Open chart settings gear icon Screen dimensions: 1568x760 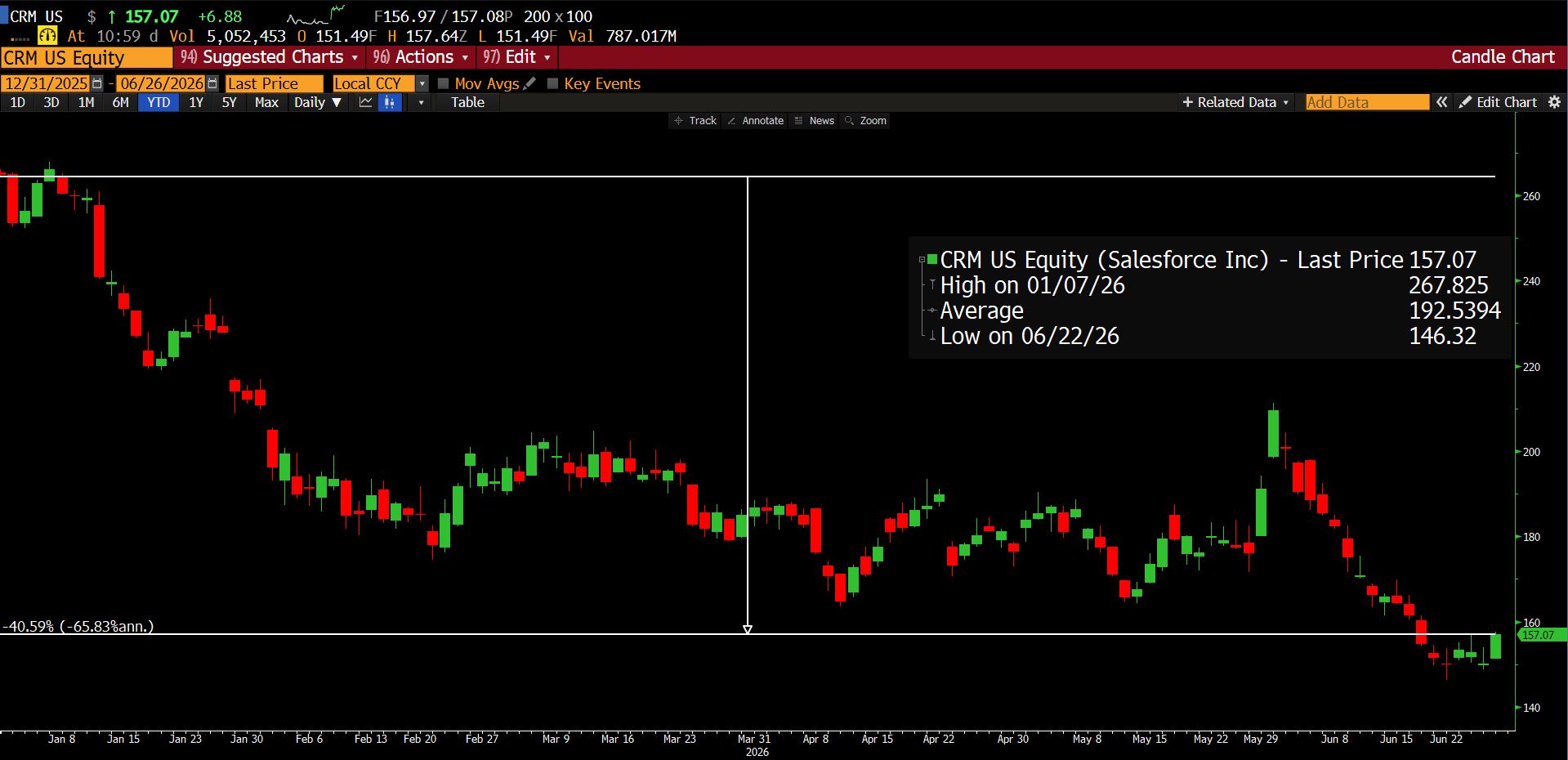[1555, 102]
